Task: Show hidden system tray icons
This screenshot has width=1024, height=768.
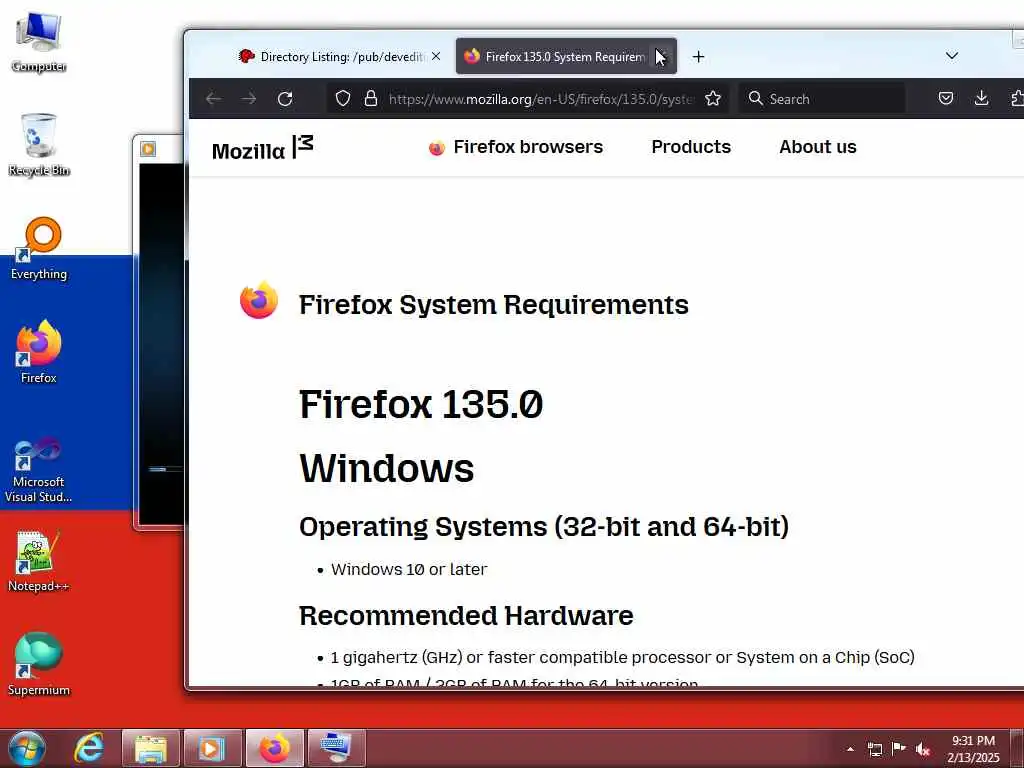Action: [850, 749]
